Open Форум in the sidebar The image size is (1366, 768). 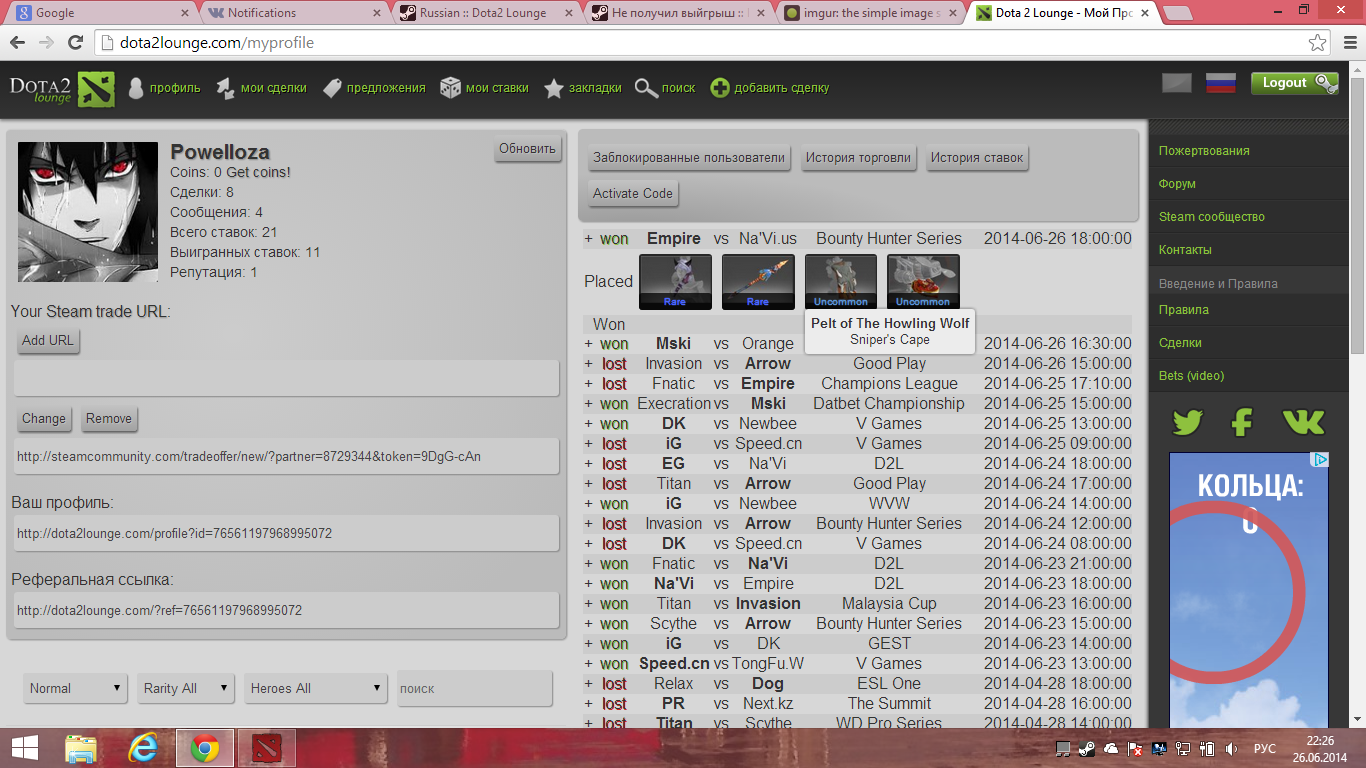click(x=1177, y=183)
